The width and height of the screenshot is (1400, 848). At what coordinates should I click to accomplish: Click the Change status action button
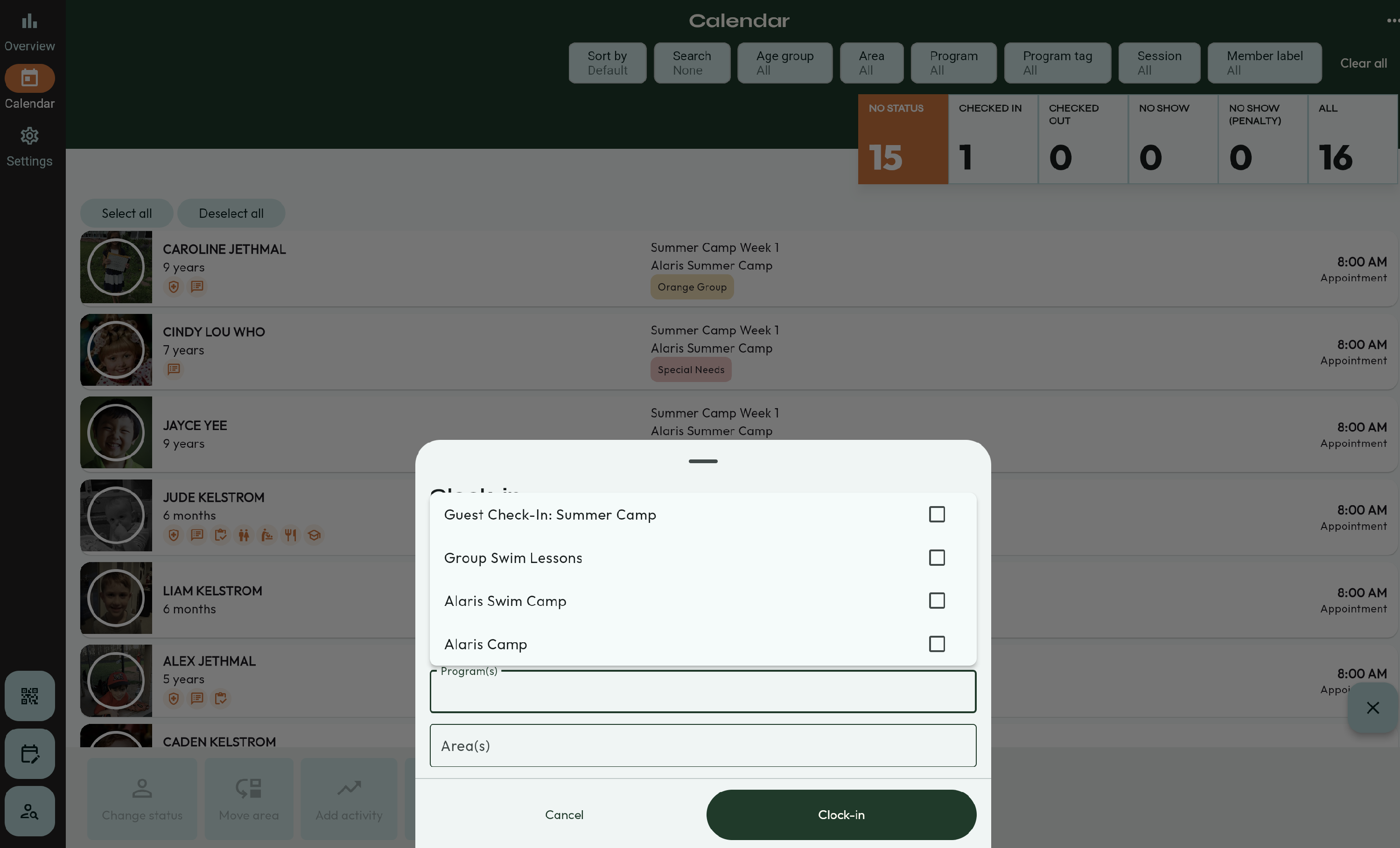click(142, 799)
